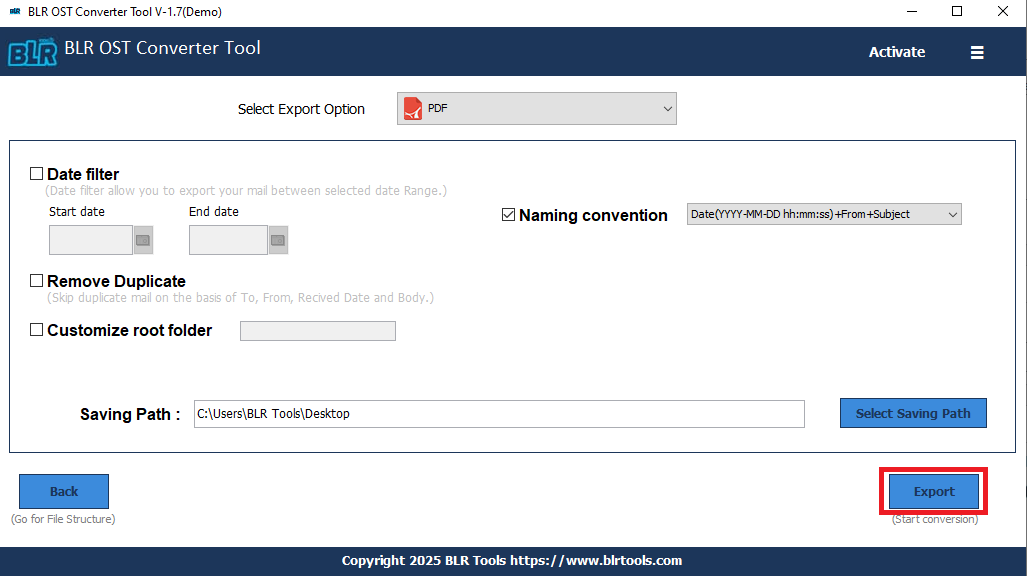Click Activate in the top menu bar
Viewport: 1028px width, 576px height.
[896, 52]
